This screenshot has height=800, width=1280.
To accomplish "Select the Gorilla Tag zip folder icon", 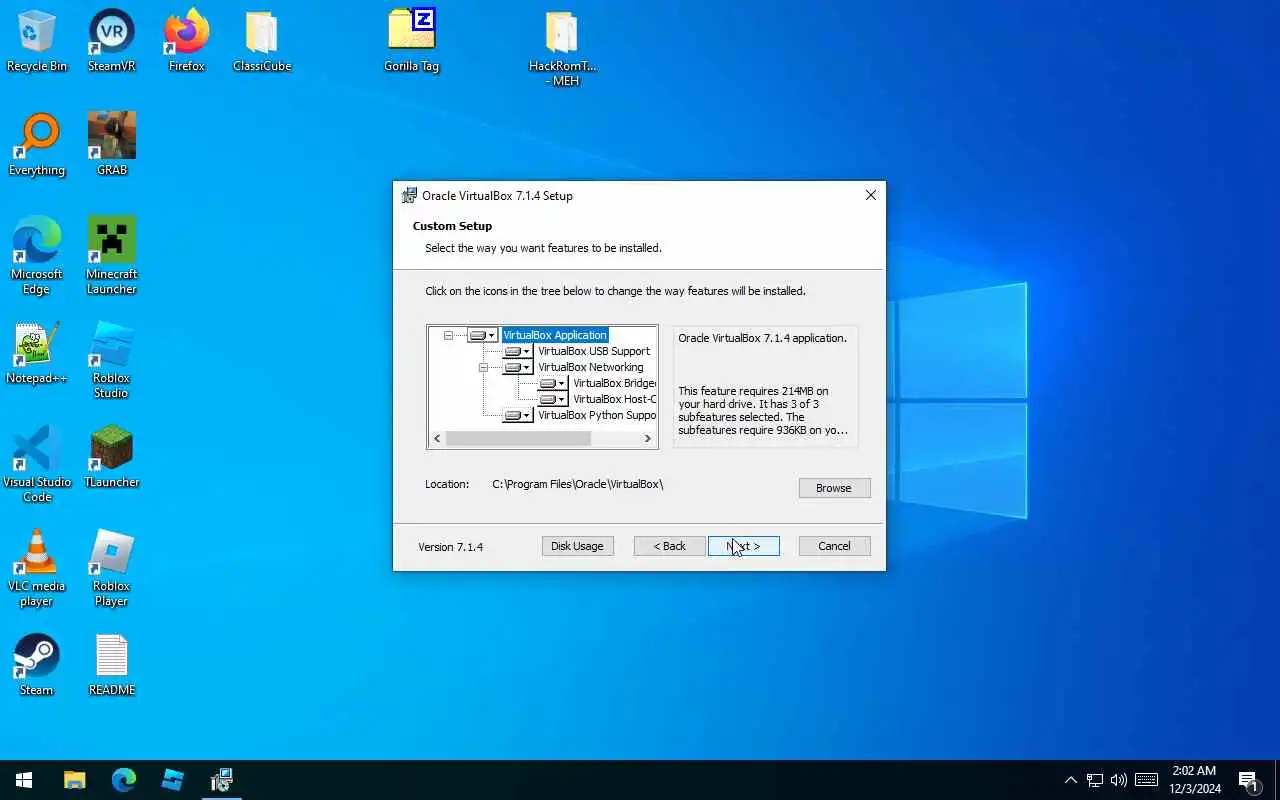I will [x=412, y=40].
